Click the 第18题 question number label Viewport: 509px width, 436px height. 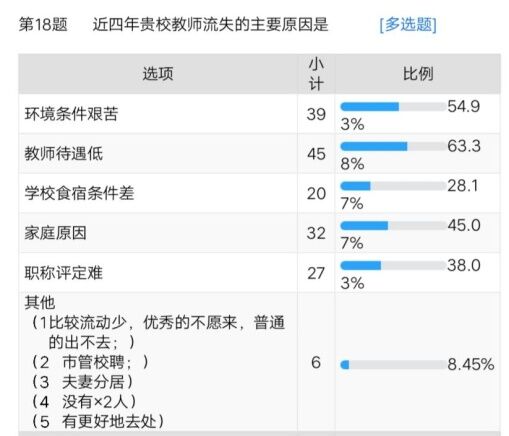pos(43,25)
